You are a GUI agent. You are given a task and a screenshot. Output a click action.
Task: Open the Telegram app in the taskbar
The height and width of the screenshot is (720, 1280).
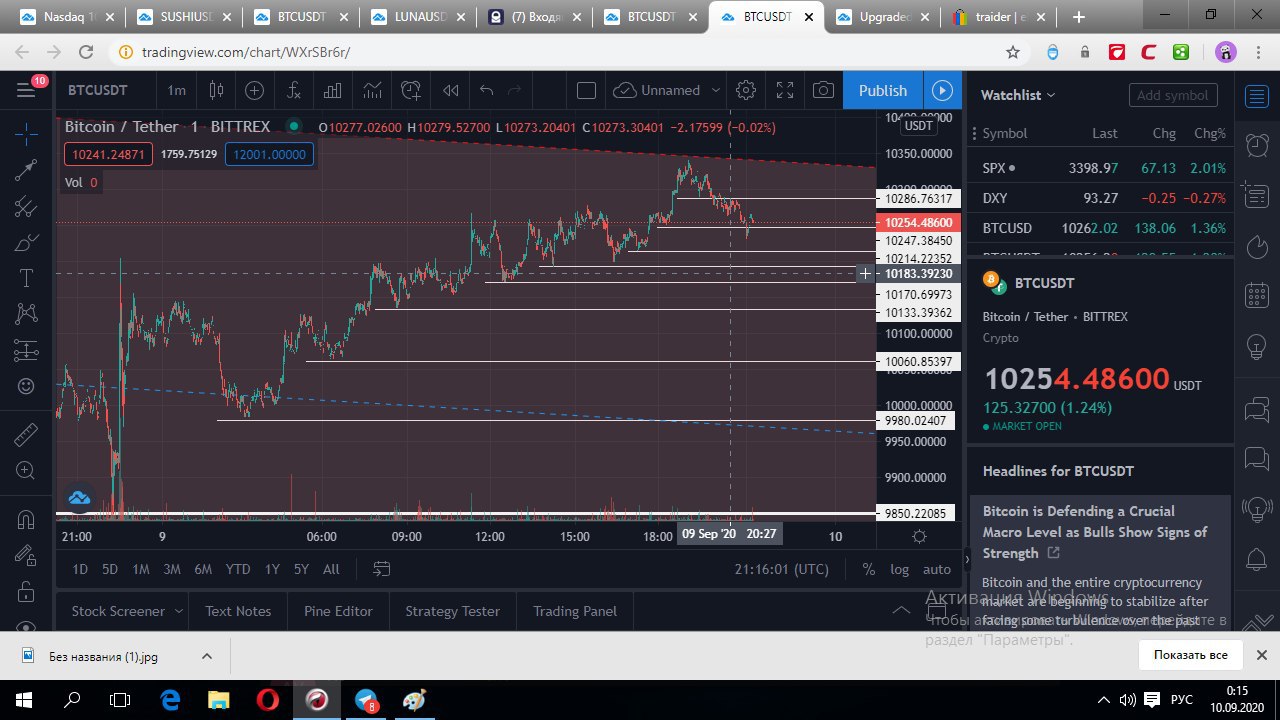(x=366, y=700)
